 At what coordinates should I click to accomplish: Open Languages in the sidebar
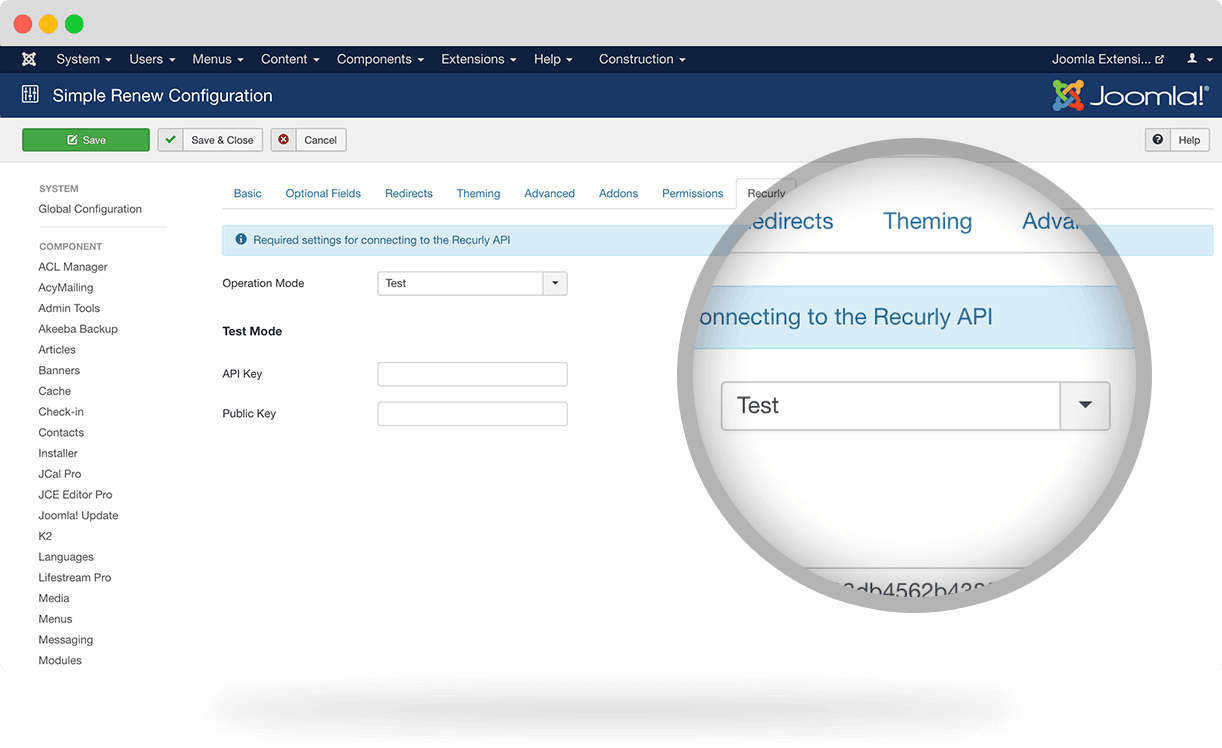(x=66, y=557)
